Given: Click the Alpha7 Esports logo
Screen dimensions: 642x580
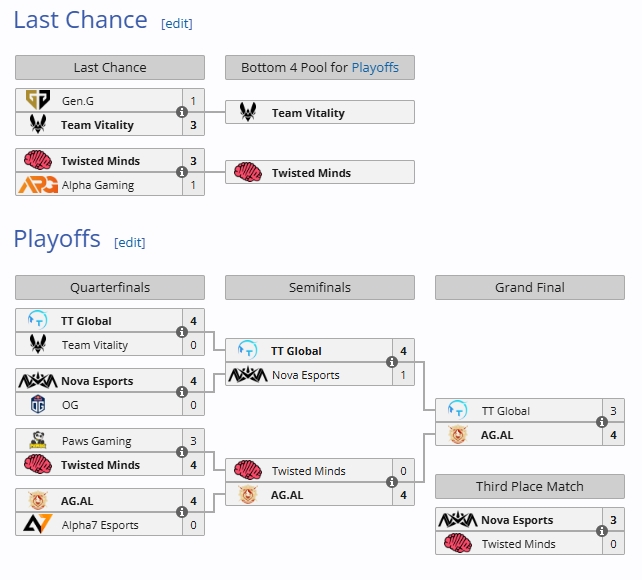Looking at the screenshot, I should coord(38,524).
